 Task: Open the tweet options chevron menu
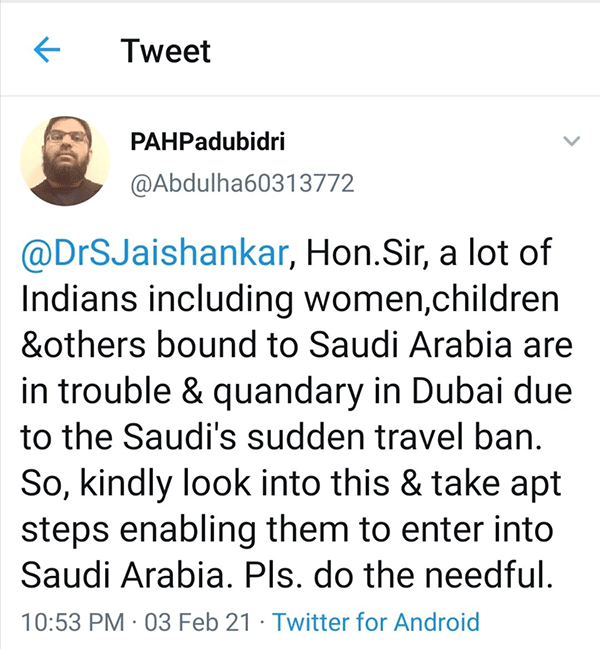[x=572, y=142]
